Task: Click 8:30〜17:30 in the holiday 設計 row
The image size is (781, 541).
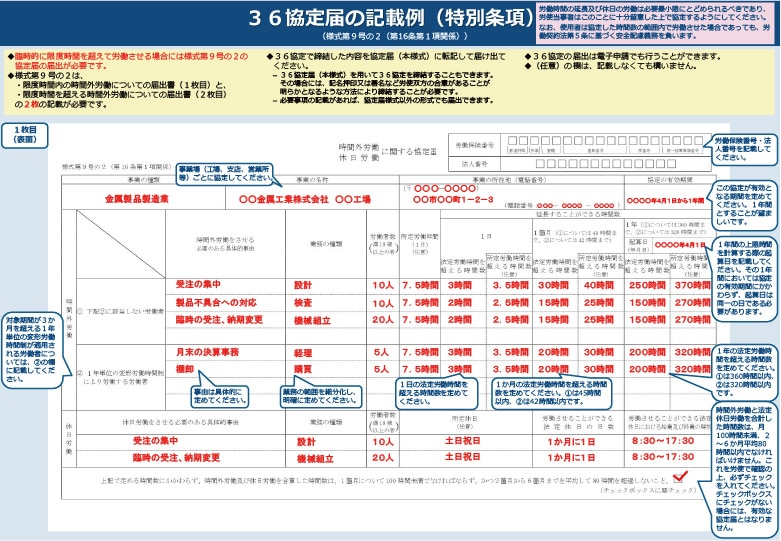Action: click(662, 441)
